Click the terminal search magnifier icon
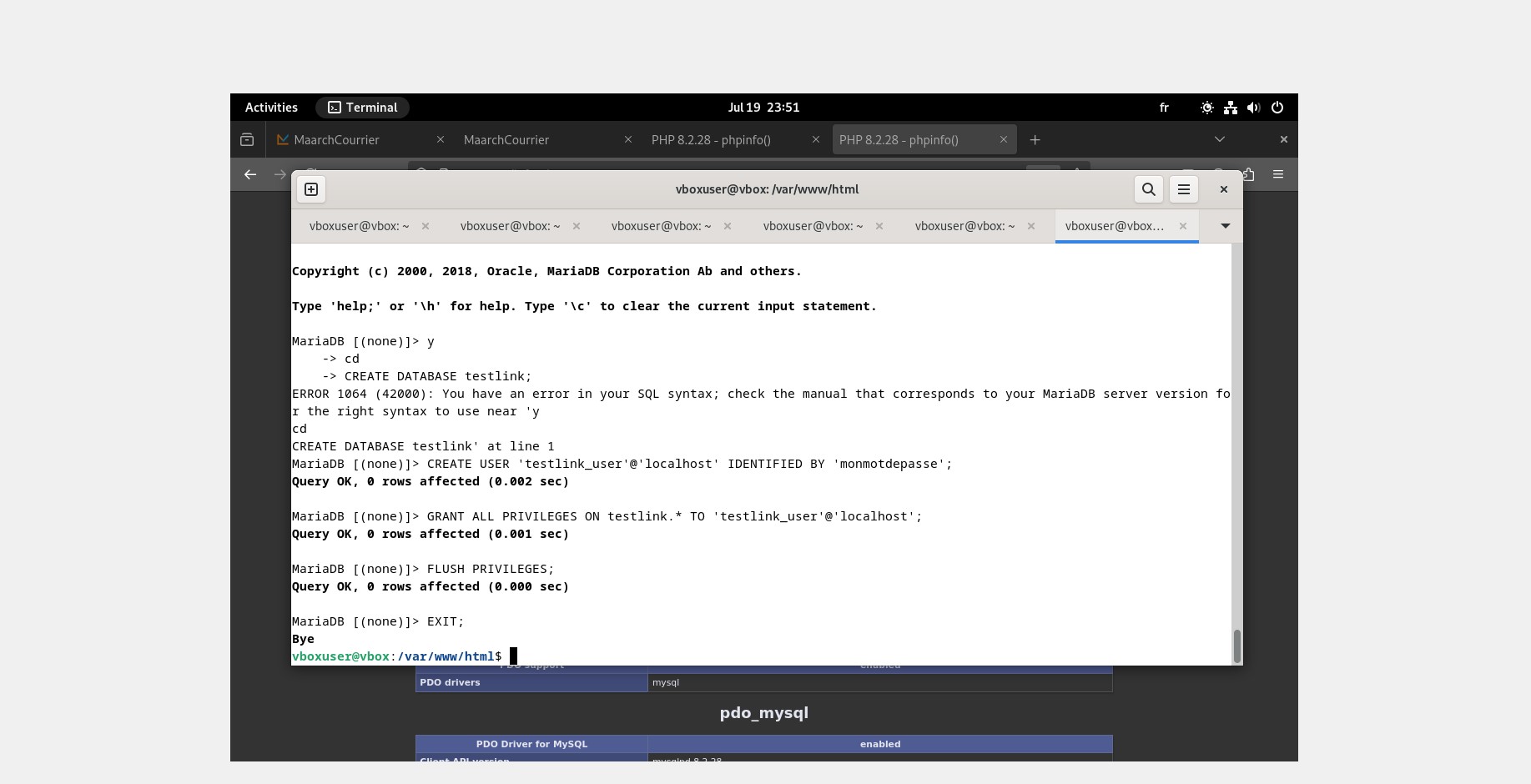 [x=1149, y=189]
